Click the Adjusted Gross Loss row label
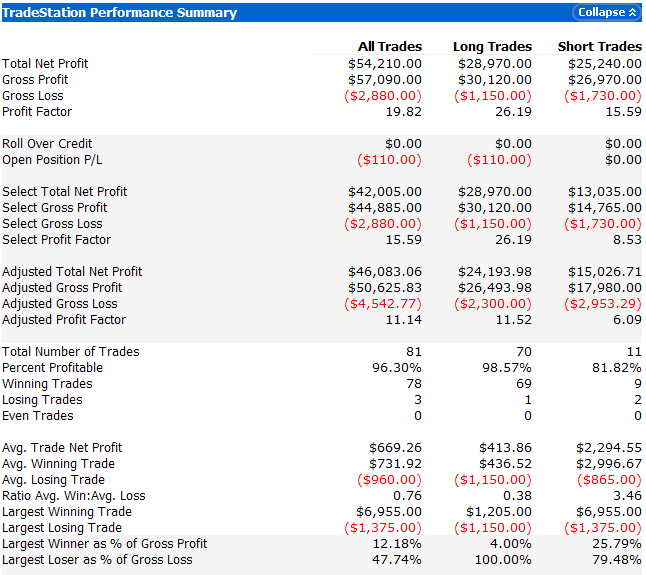Viewport: 646px width, 575px height. tap(59, 304)
